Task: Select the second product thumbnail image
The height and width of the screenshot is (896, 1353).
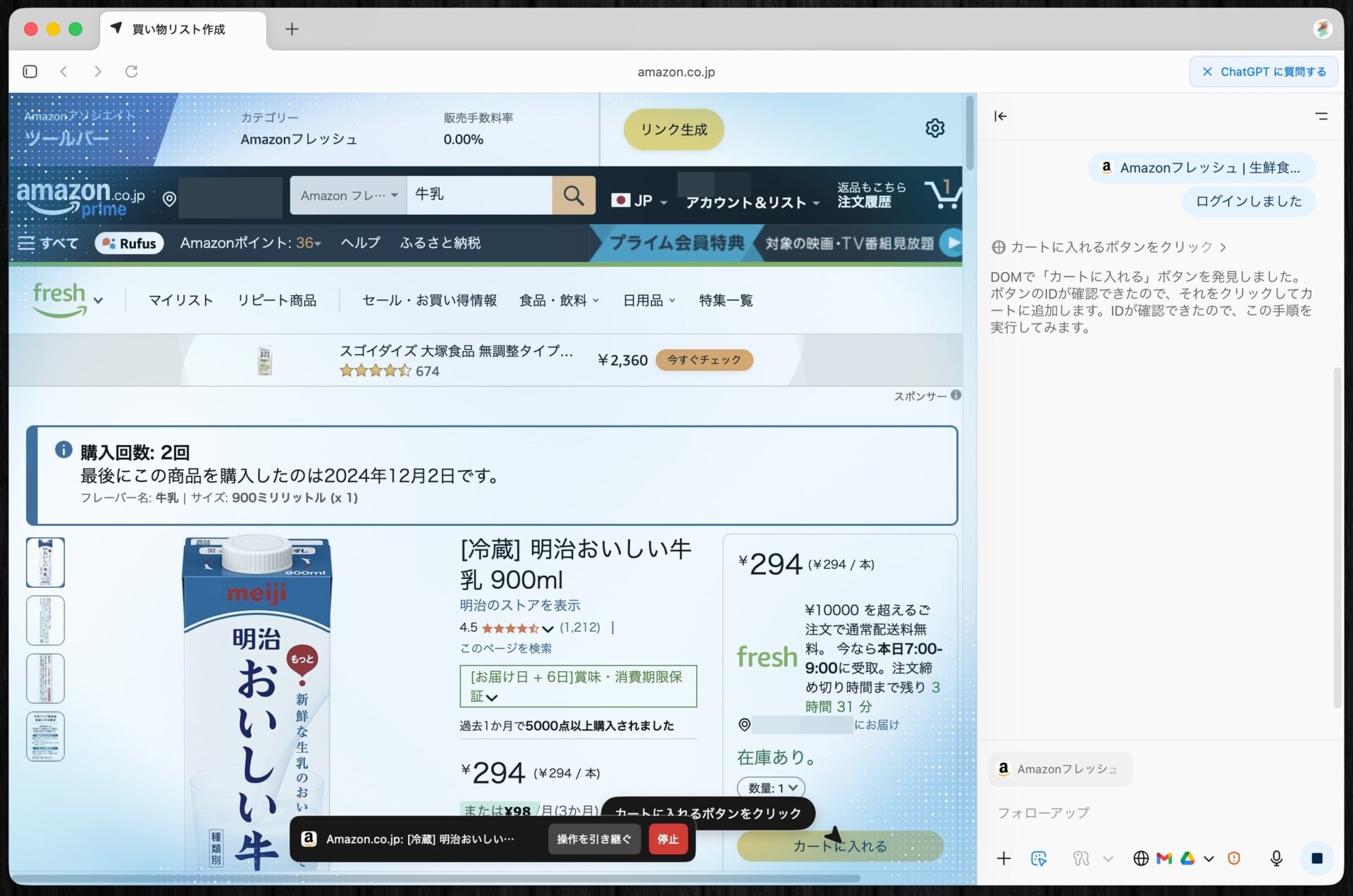Action: point(46,621)
